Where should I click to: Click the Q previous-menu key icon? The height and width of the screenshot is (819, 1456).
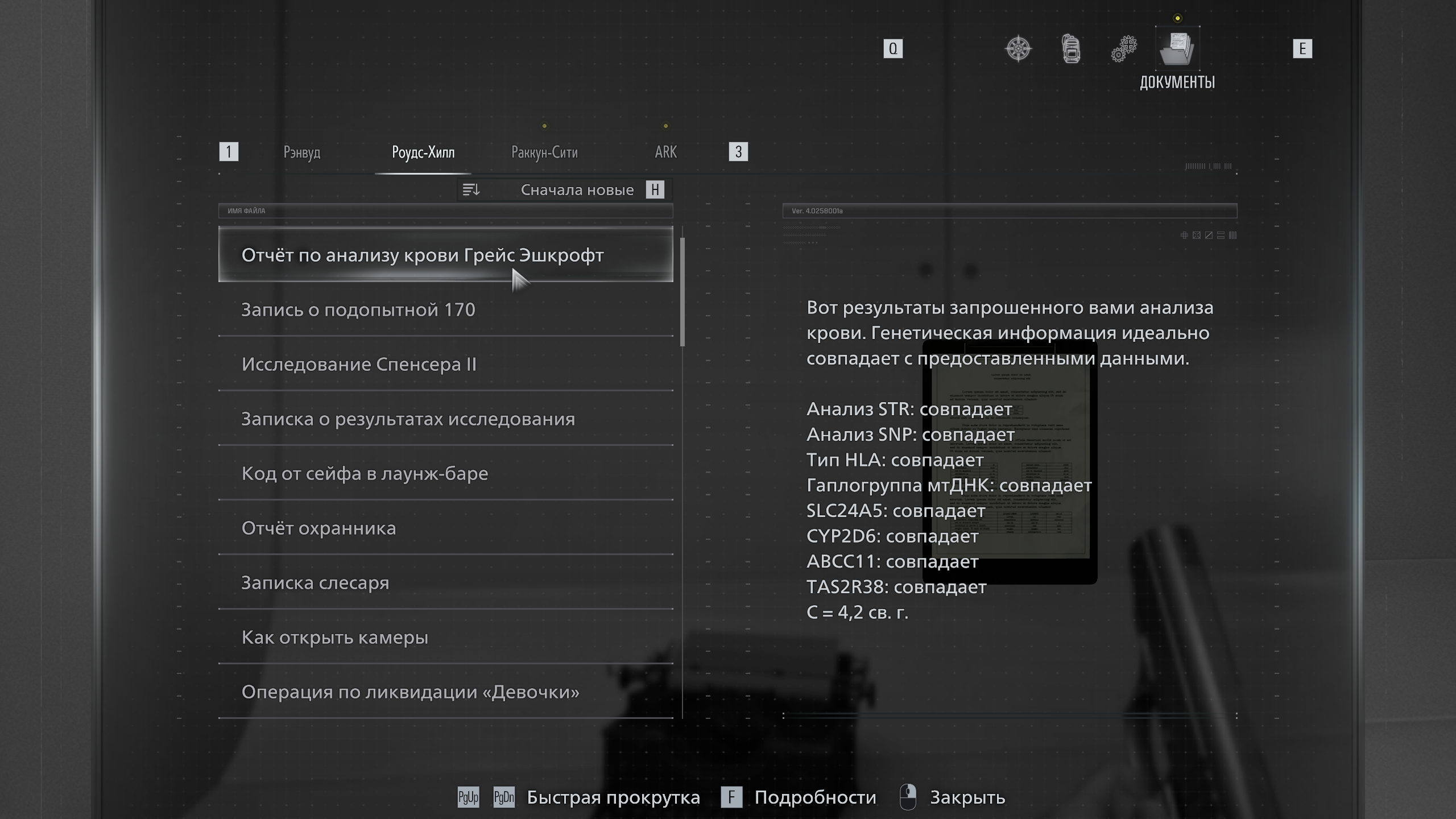point(893,49)
